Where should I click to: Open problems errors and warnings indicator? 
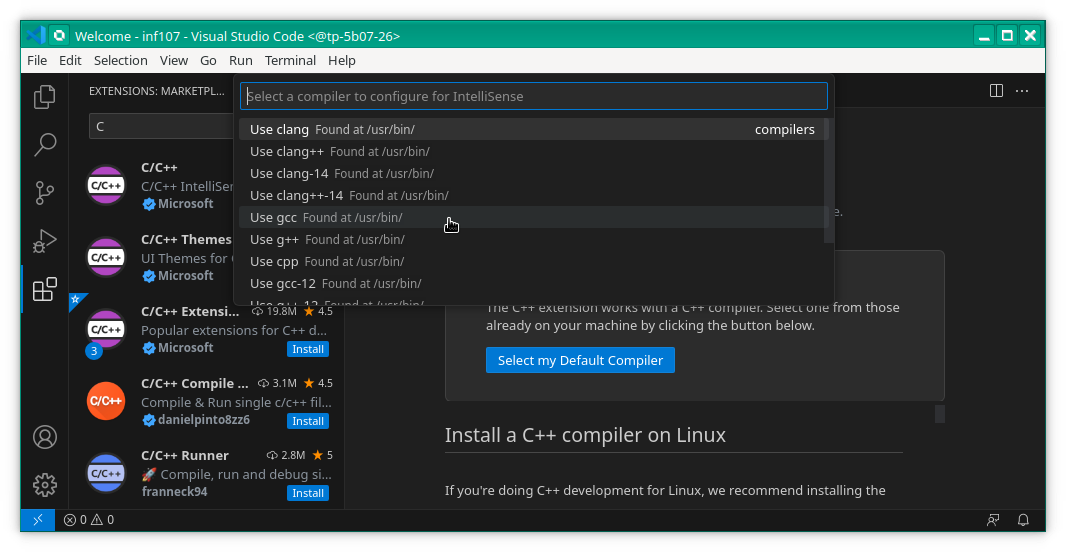click(89, 520)
